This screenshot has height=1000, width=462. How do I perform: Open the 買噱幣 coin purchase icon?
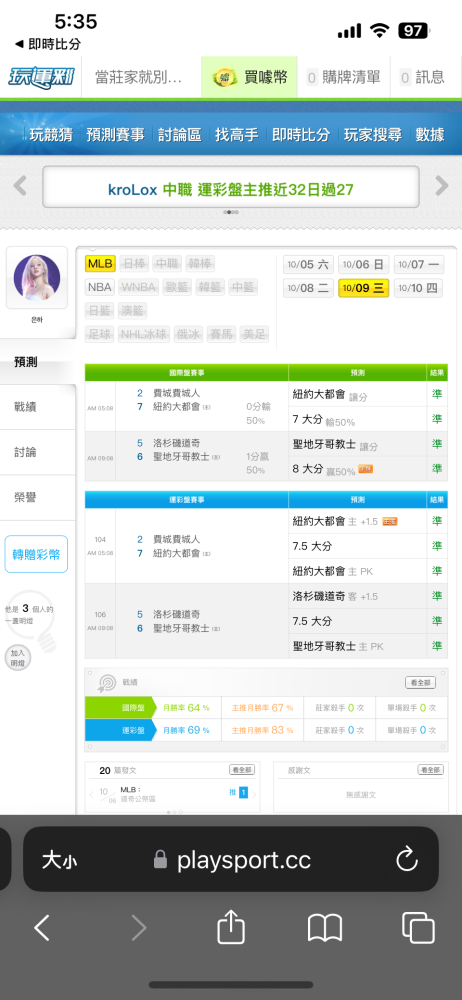224,78
